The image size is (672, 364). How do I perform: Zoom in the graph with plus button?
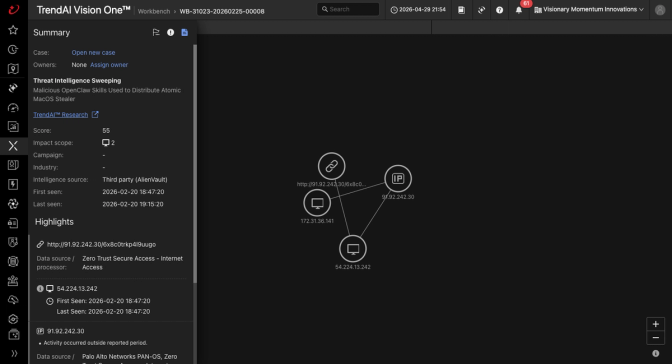(655, 324)
